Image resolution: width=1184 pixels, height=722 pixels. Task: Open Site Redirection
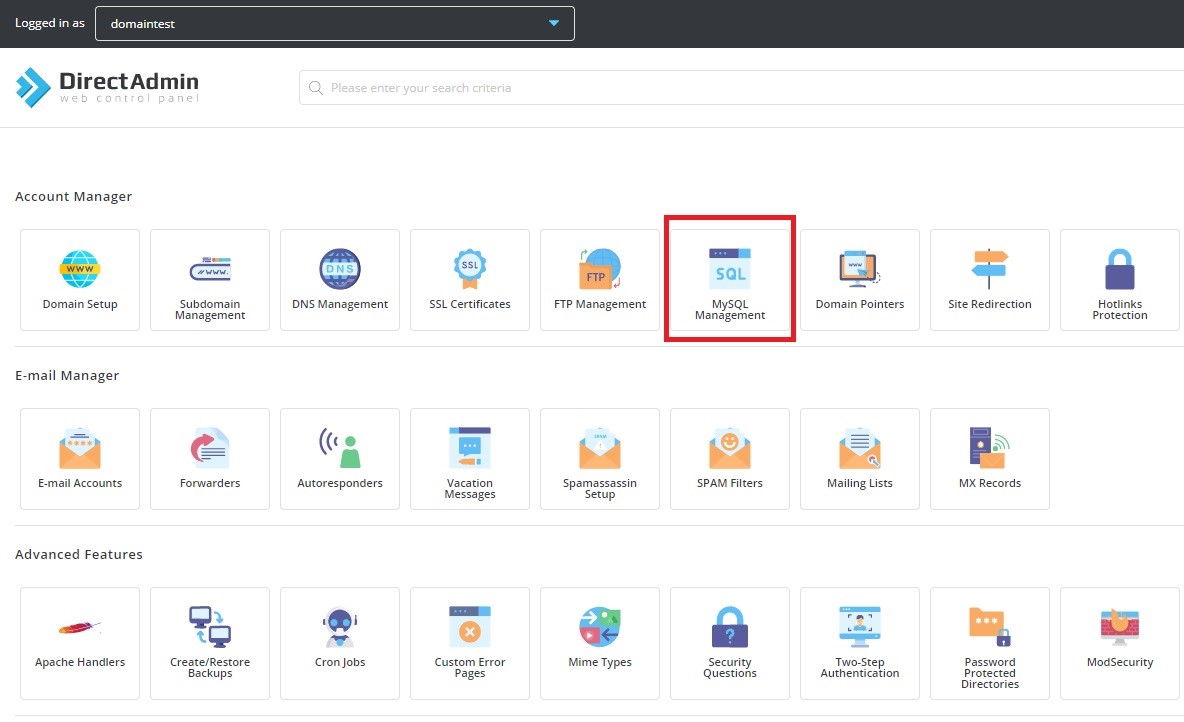click(x=990, y=279)
